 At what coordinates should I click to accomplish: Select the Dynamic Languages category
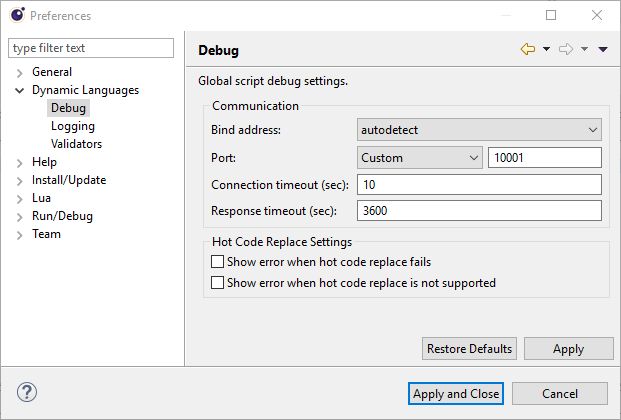tap(86, 90)
